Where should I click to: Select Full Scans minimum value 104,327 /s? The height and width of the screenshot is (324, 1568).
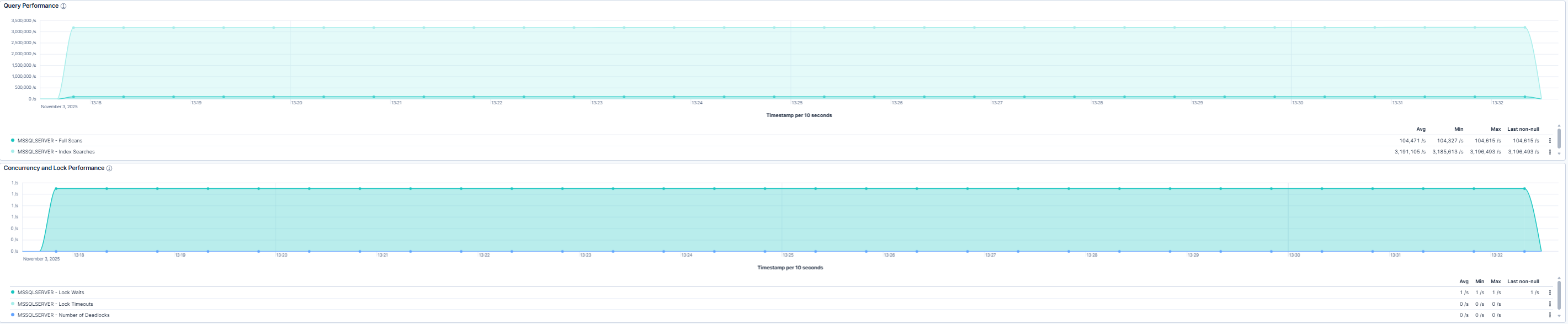(1450, 141)
